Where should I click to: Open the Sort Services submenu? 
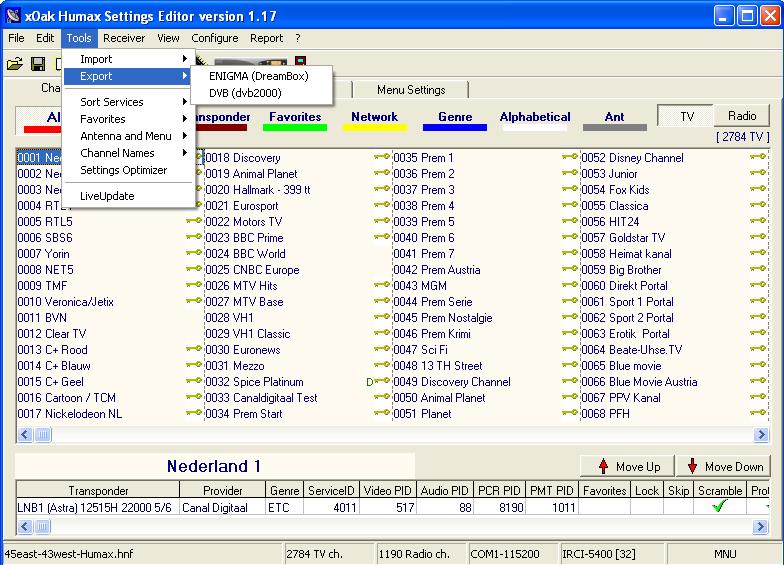click(x=128, y=102)
